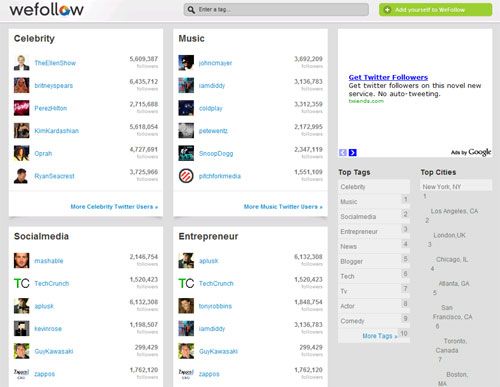
Task: Select Atlanta, GA city
Action: pyautogui.click(x=454, y=284)
